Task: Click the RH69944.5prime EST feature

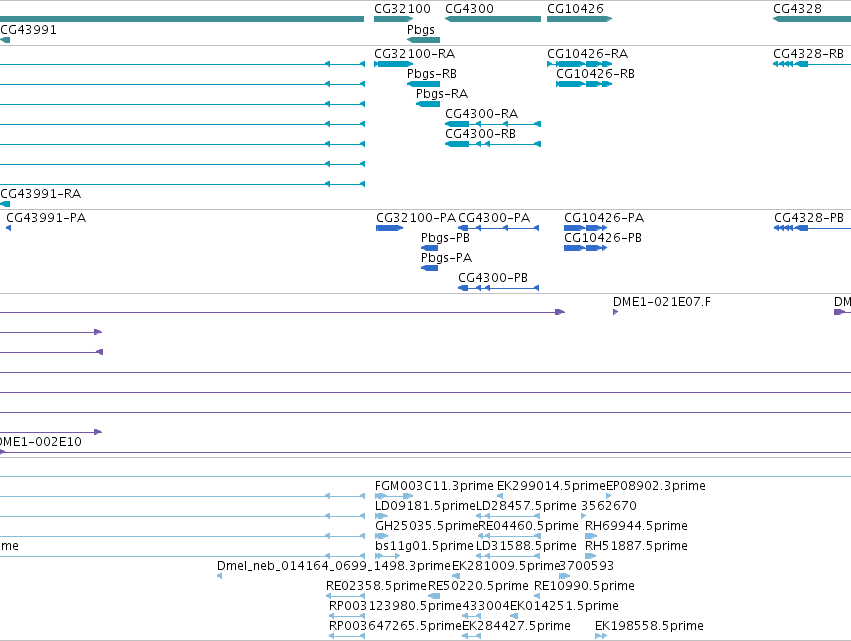Action: coord(591,536)
